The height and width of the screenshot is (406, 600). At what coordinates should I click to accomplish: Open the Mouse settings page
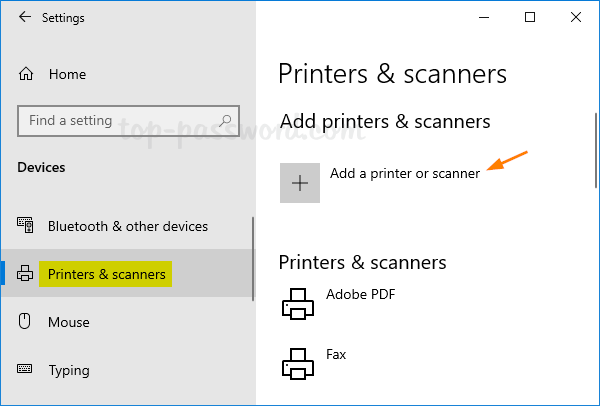point(69,322)
